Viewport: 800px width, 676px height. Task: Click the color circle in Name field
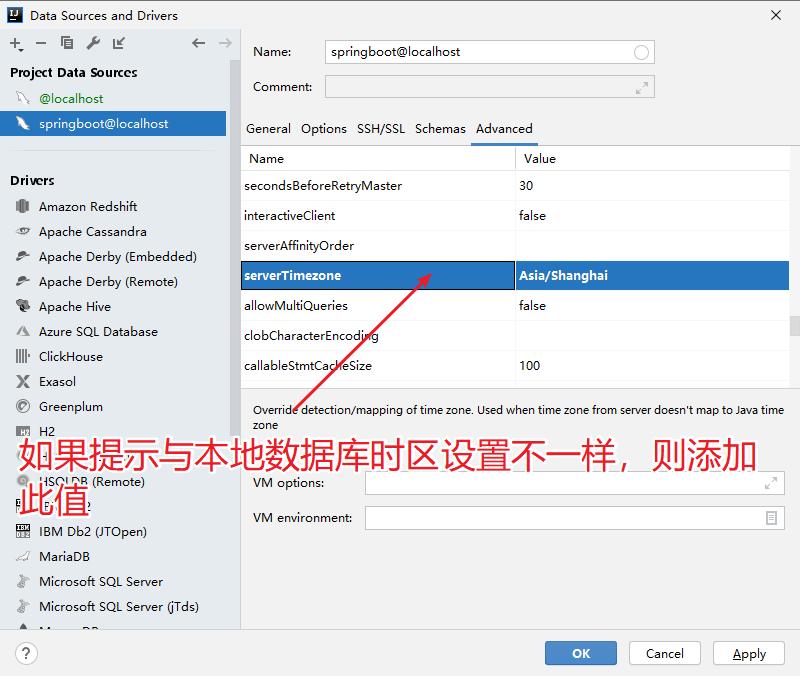[x=641, y=52]
